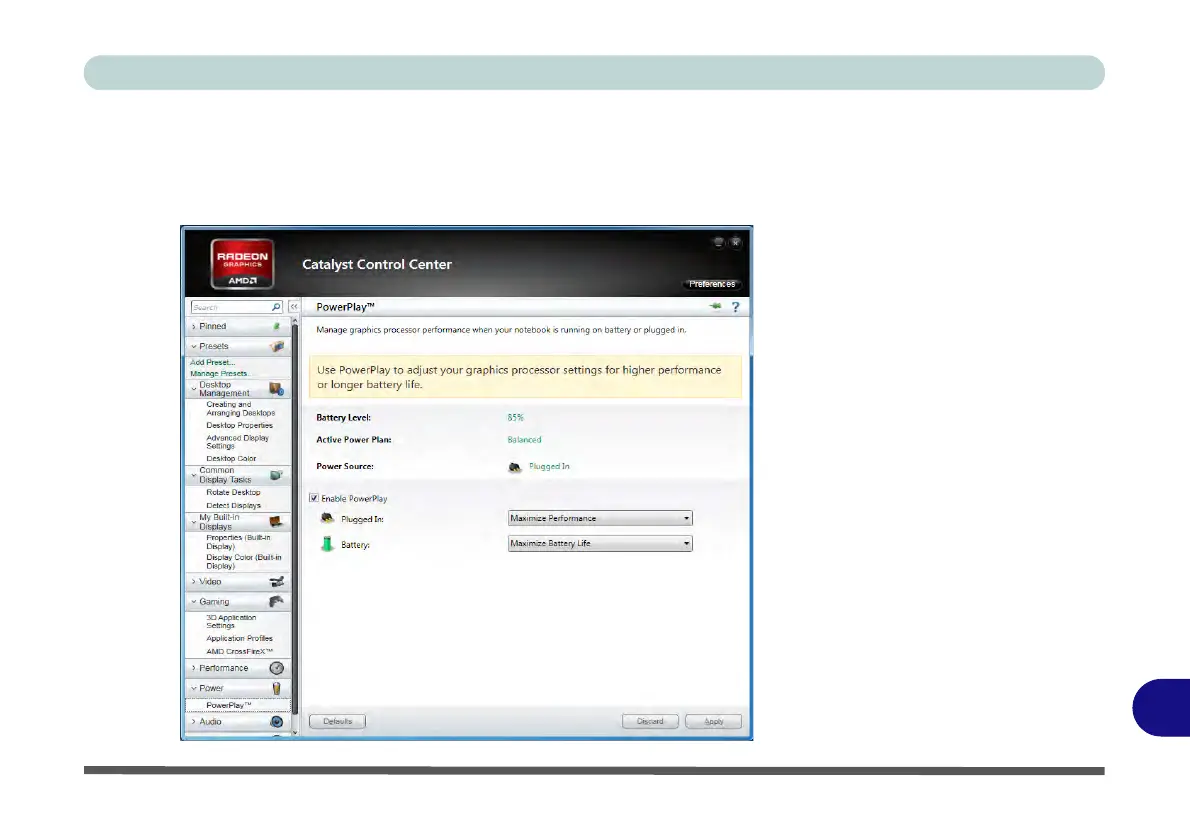Click the Apply button
Viewport: 1190px width, 838px height.
(x=713, y=721)
